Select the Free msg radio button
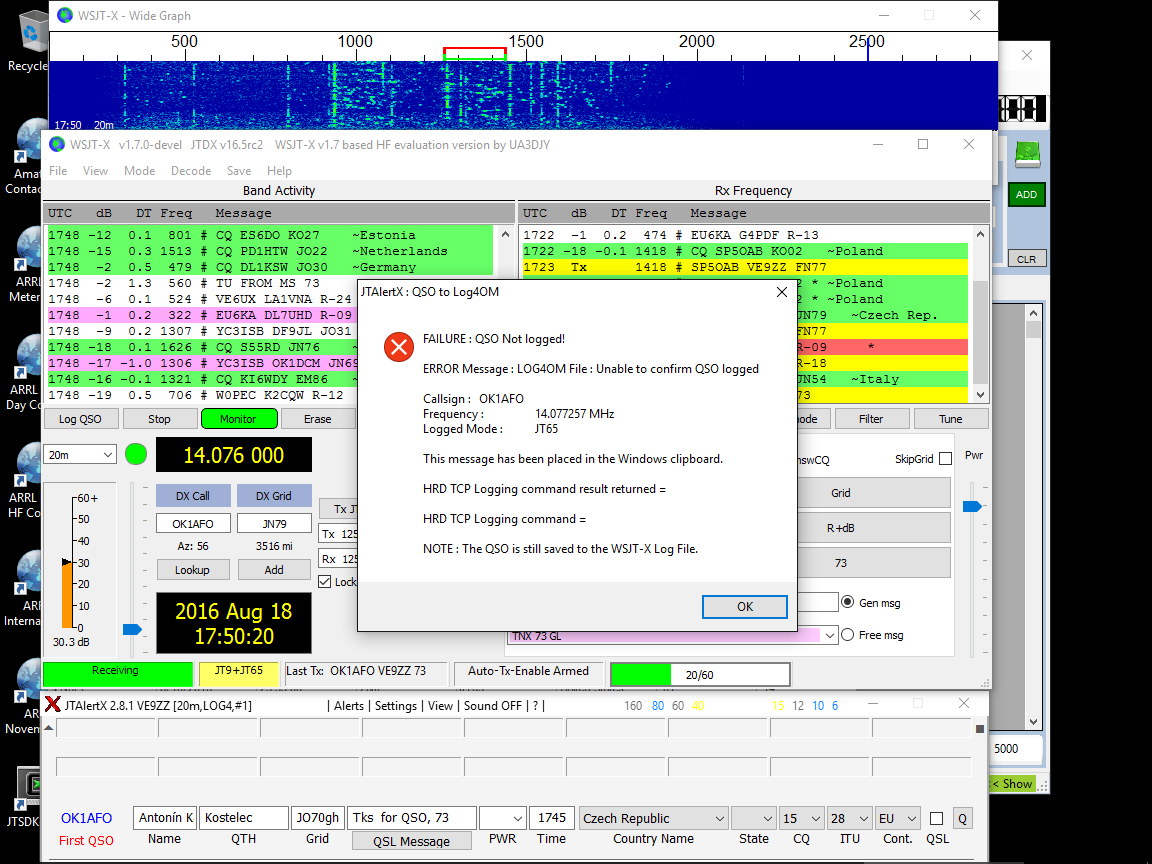The height and width of the screenshot is (864, 1152). (x=848, y=635)
